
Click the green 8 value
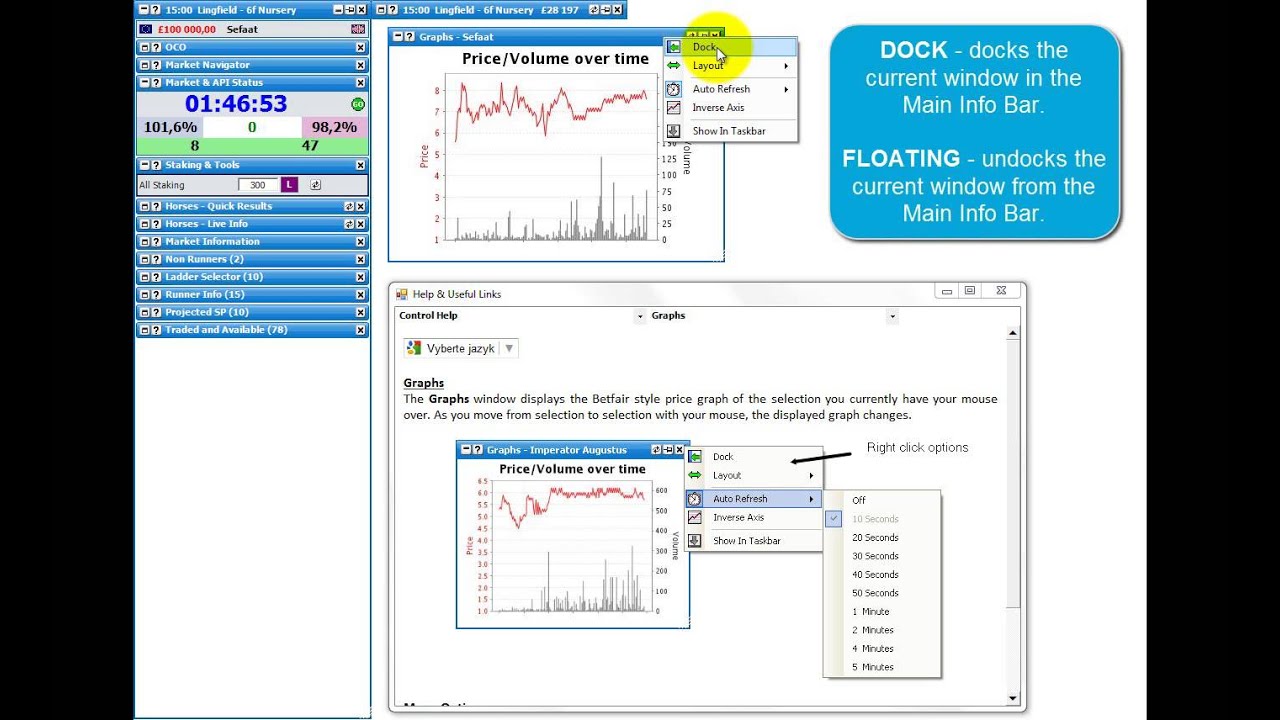pyautogui.click(x=195, y=146)
